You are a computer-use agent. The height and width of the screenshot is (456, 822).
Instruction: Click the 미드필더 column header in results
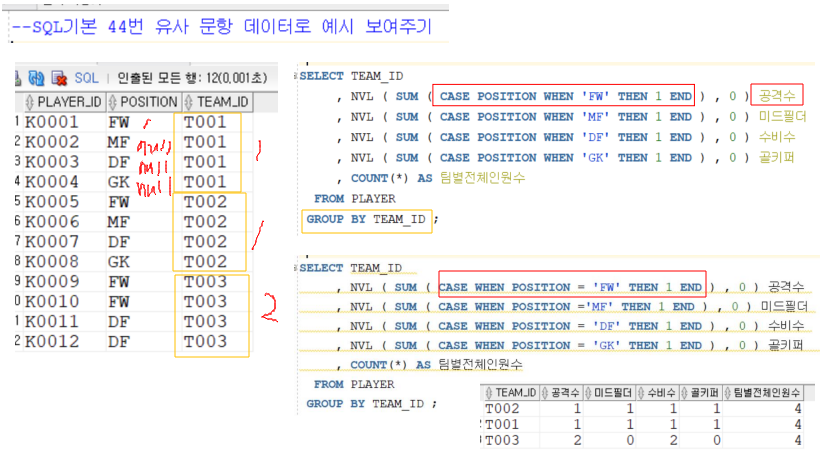(x=609, y=393)
